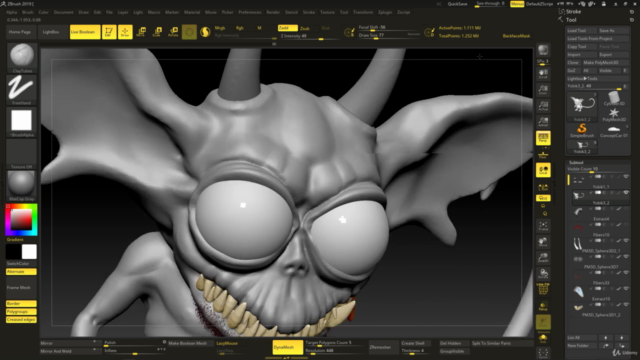Image resolution: width=640 pixels, height=360 pixels.
Task: Click the Load Tool button
Action: (581, 31)
